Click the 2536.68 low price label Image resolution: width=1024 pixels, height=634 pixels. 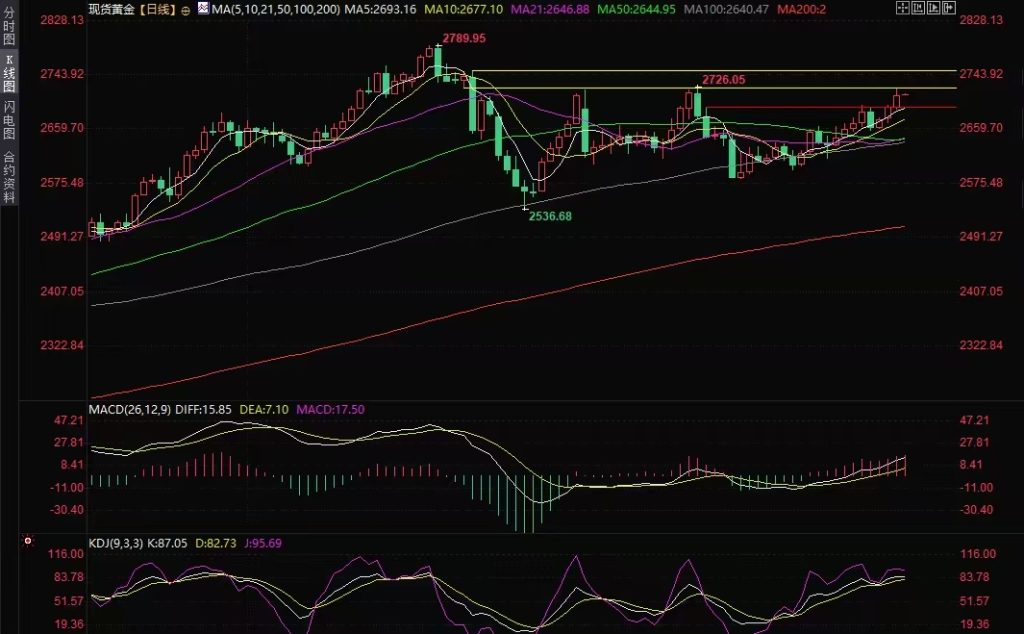pos(550,216)
